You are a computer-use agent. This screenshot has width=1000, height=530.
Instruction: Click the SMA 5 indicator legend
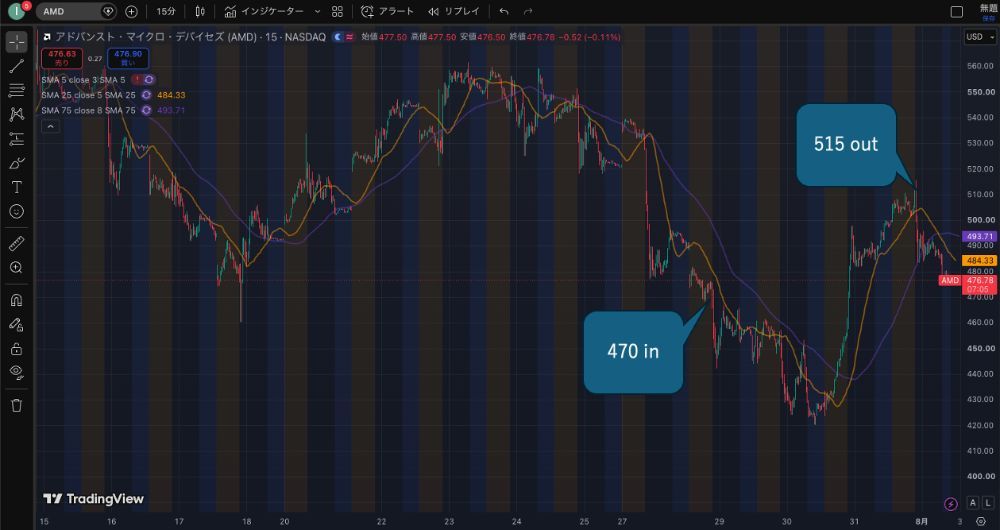tap(84, 80)
